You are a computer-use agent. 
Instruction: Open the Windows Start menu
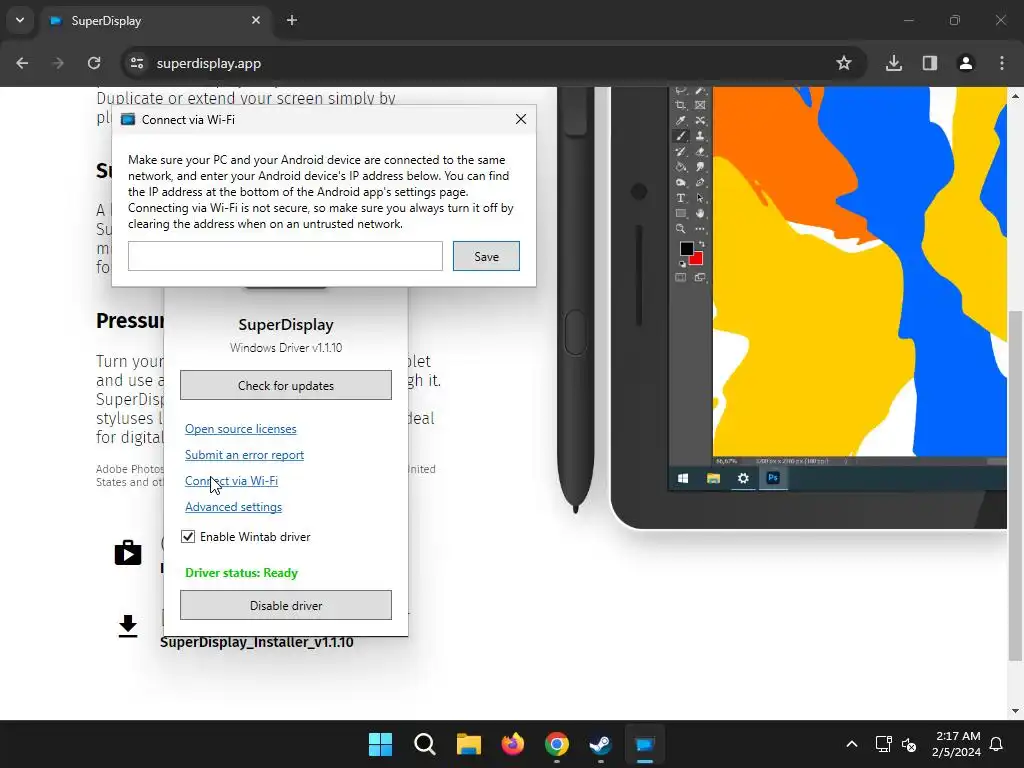point(380,744)
